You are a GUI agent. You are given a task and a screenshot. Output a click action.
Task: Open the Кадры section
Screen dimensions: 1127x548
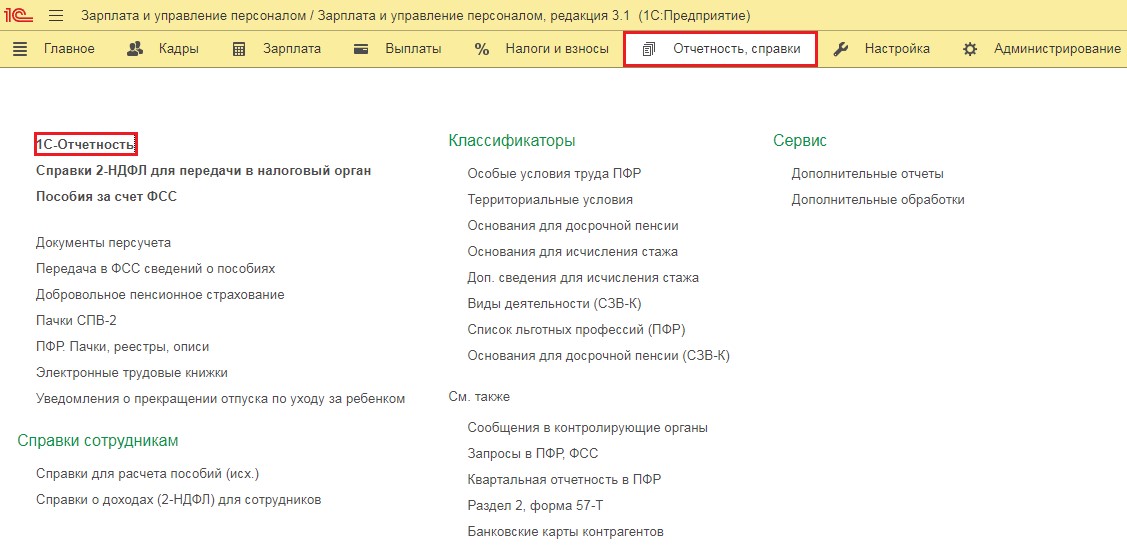point(179,49)
